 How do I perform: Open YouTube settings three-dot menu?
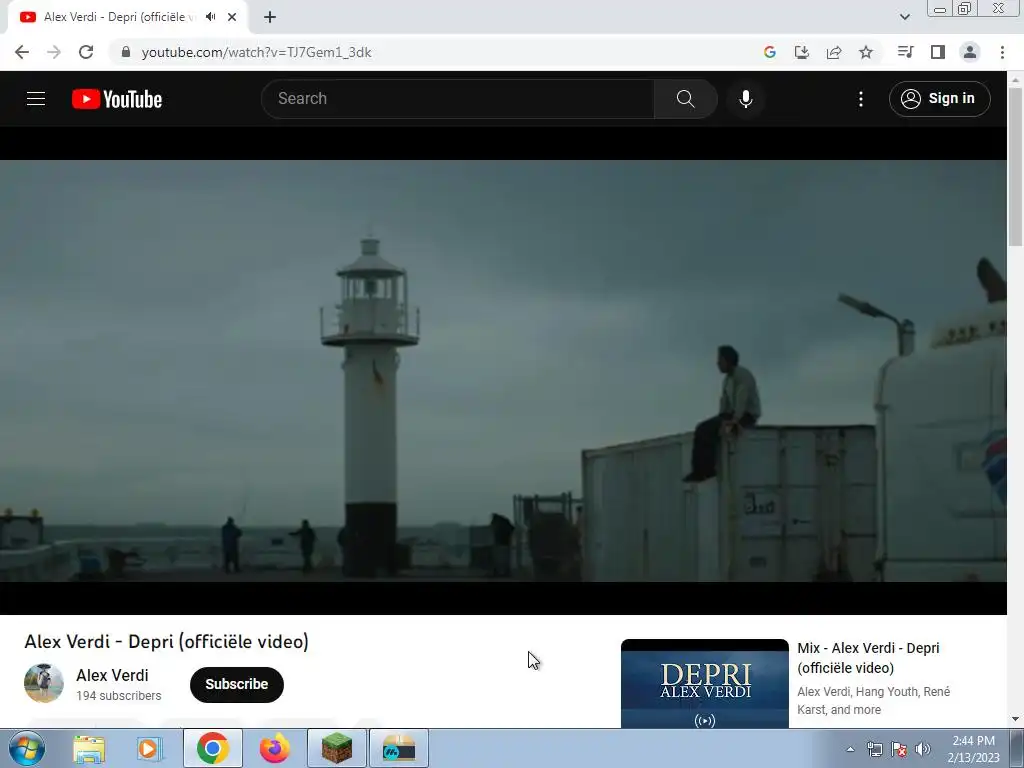pyautogui.click(x=861, y=99)
